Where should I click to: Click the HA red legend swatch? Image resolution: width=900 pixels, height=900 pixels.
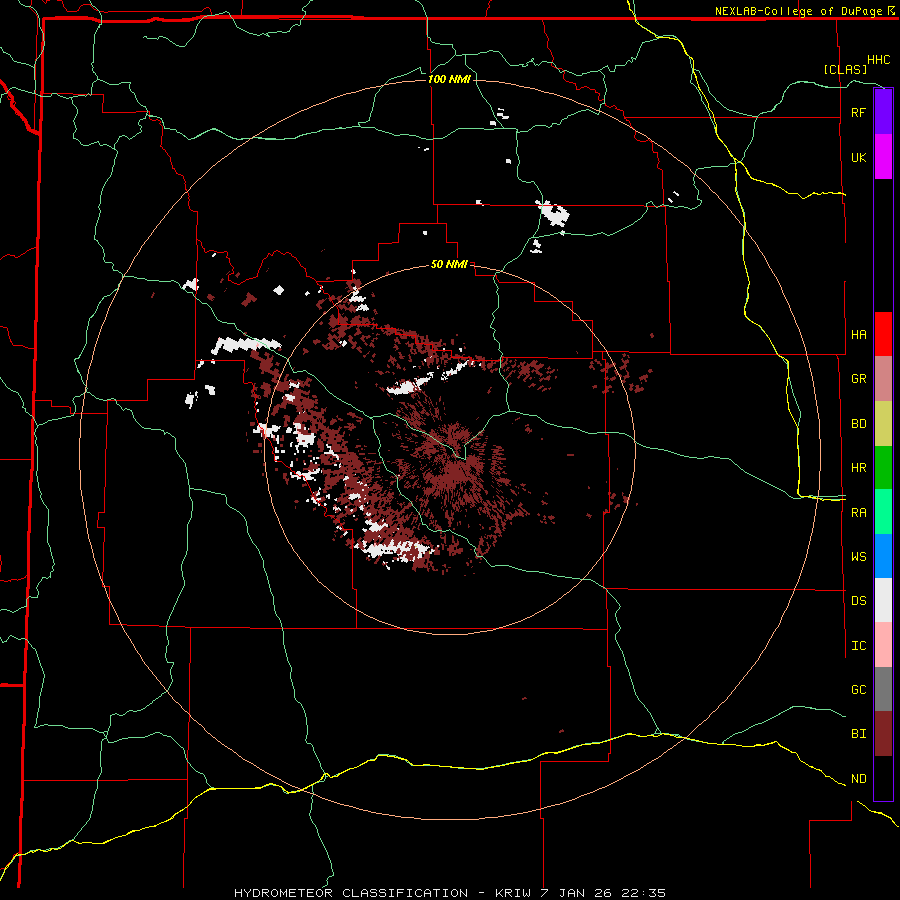(x=883, y=334)
